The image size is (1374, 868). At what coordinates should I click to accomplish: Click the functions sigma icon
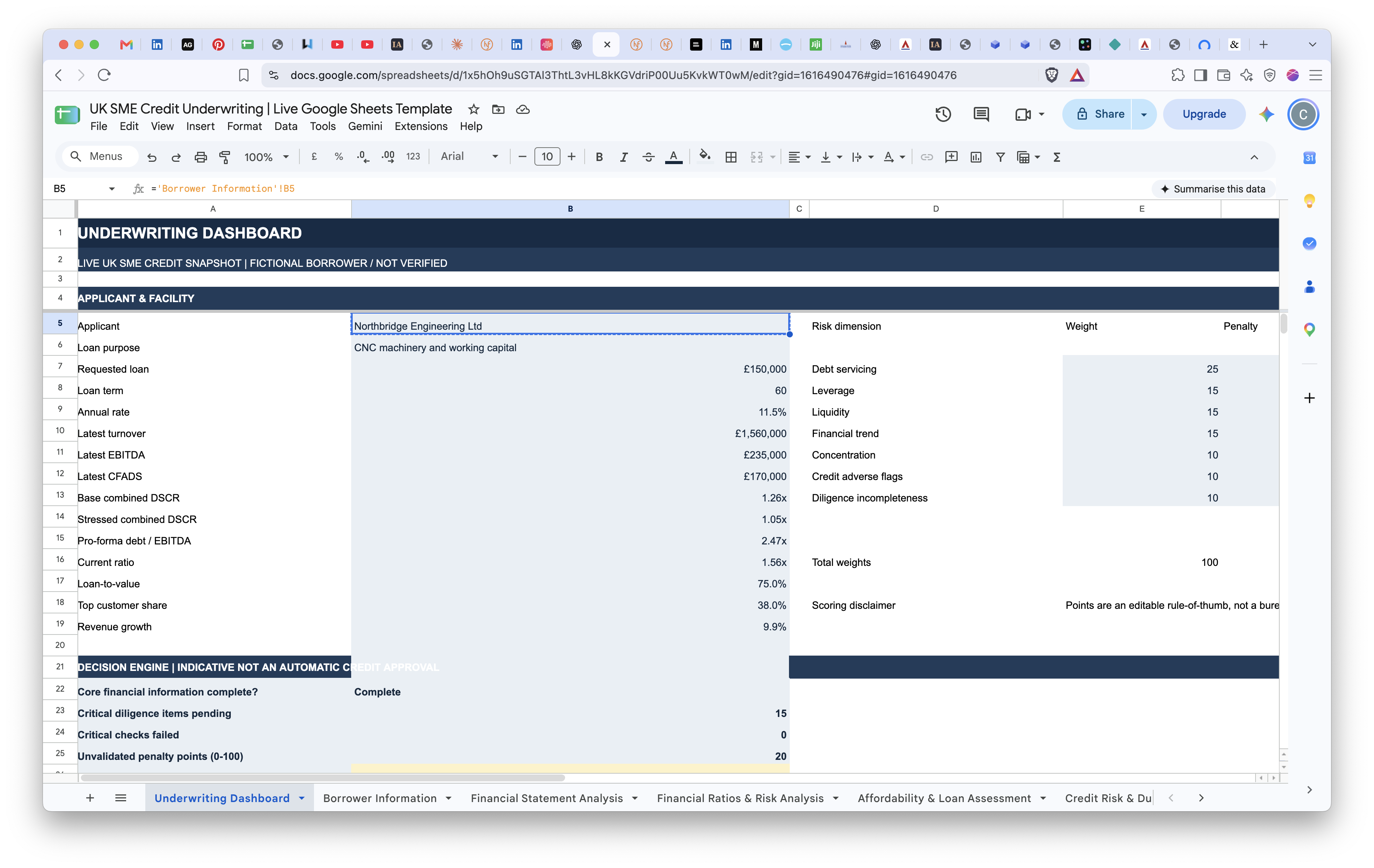click(1057, 157)
